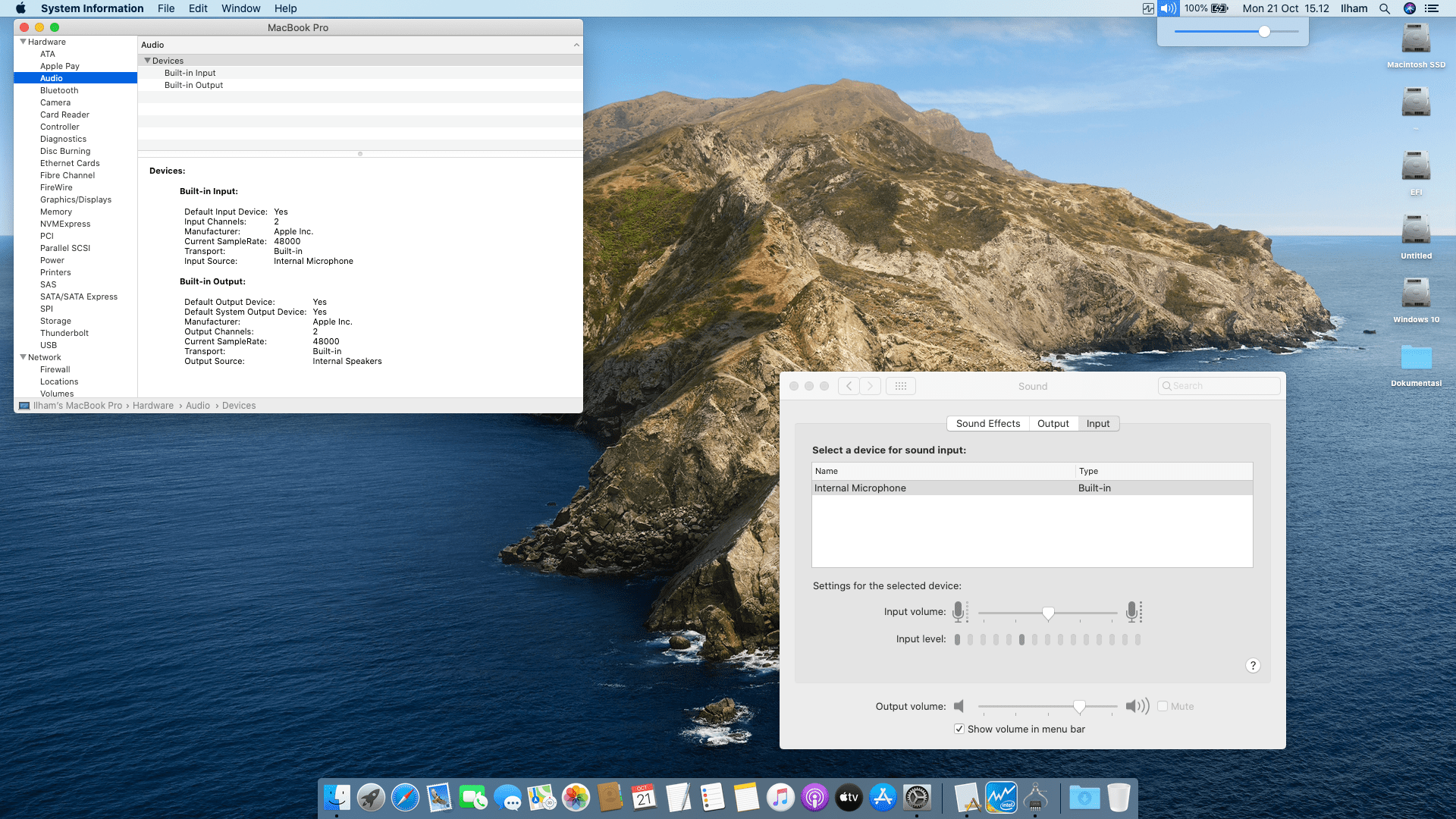Collapse the Devices disclosure triangle
This screenshot has width=1456, height=819.
pos(147,61)
